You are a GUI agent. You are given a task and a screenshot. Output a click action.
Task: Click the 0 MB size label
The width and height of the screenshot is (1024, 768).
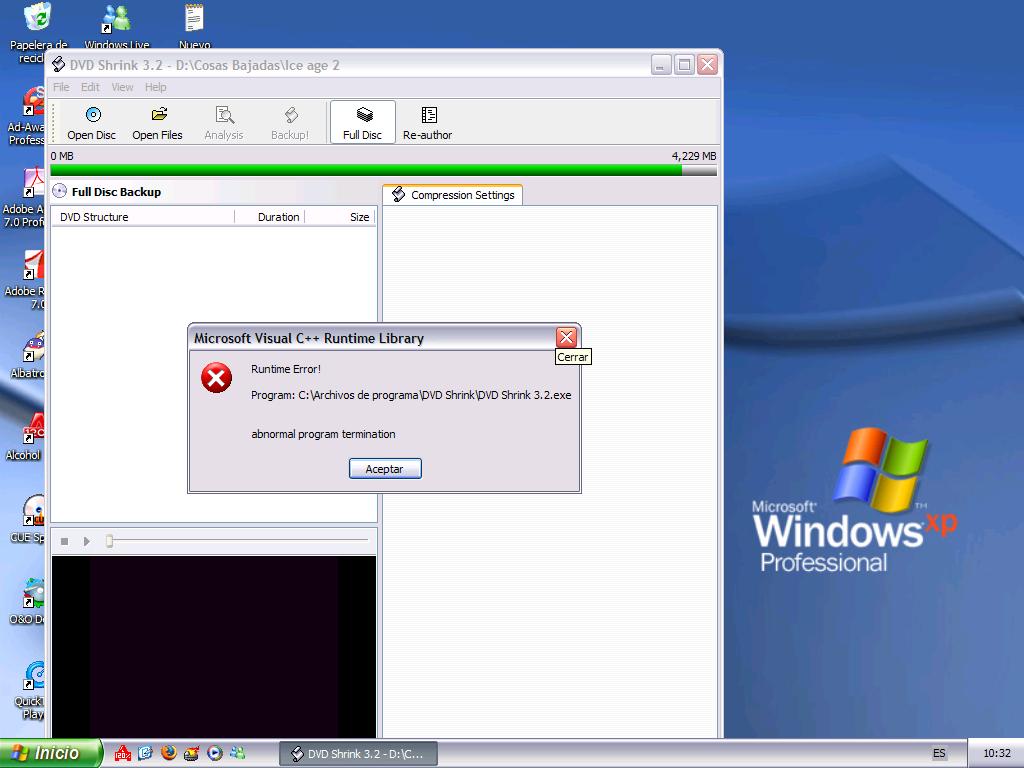click(x=62, y=156)
